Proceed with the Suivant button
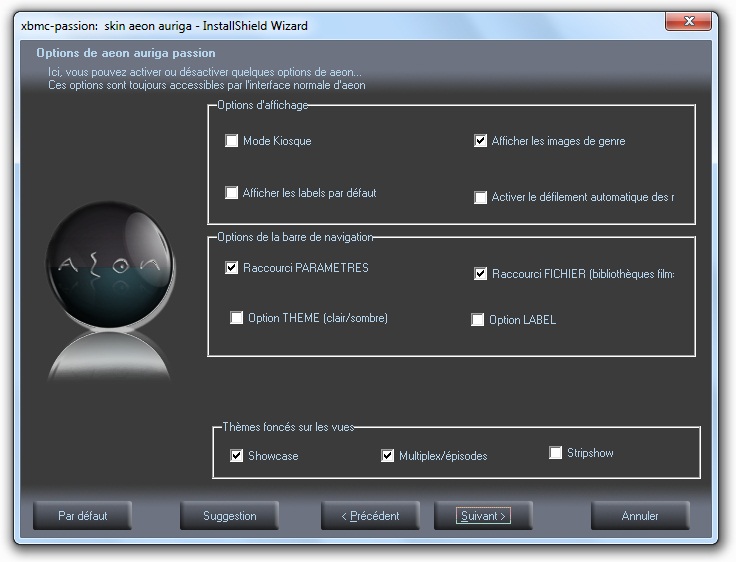 (483, 516)
